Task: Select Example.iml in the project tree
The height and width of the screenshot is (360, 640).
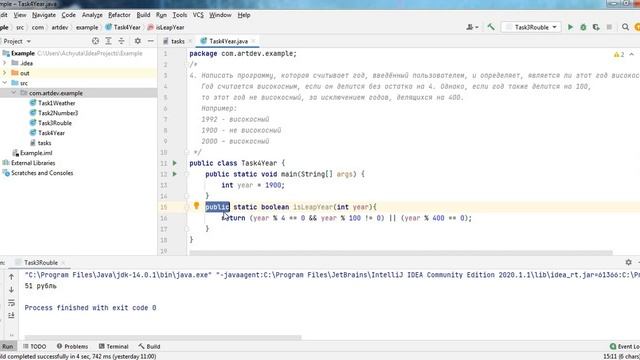Action: pyautogui.click(x=36, y=153)
